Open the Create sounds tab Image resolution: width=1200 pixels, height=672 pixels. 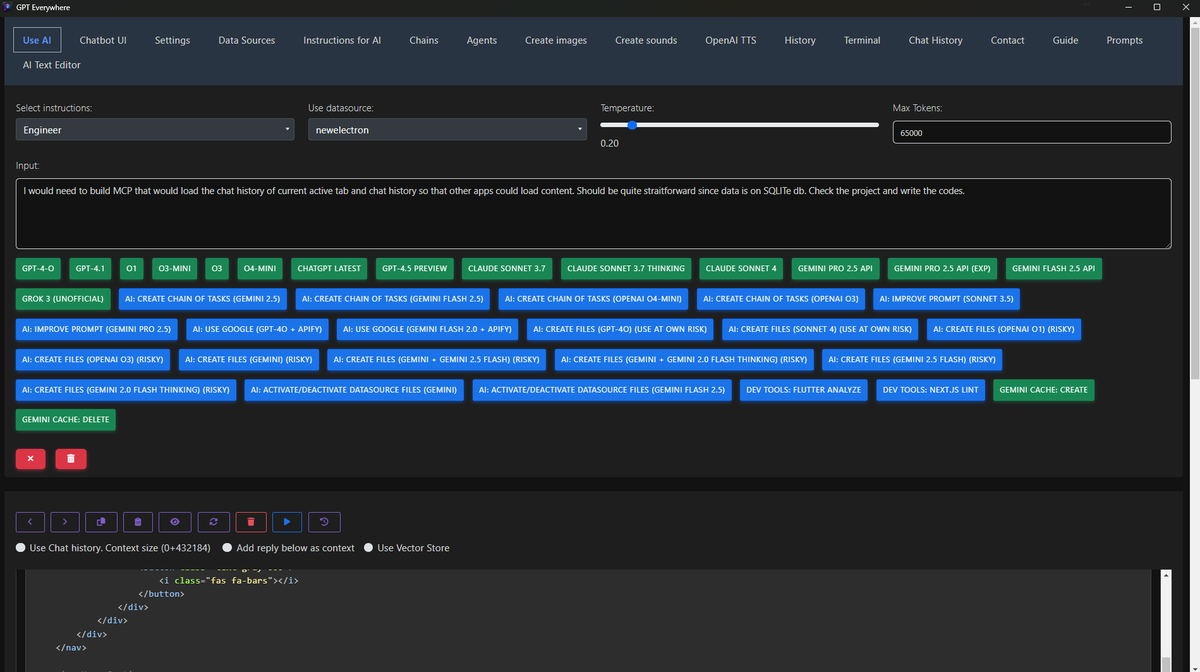646,40
